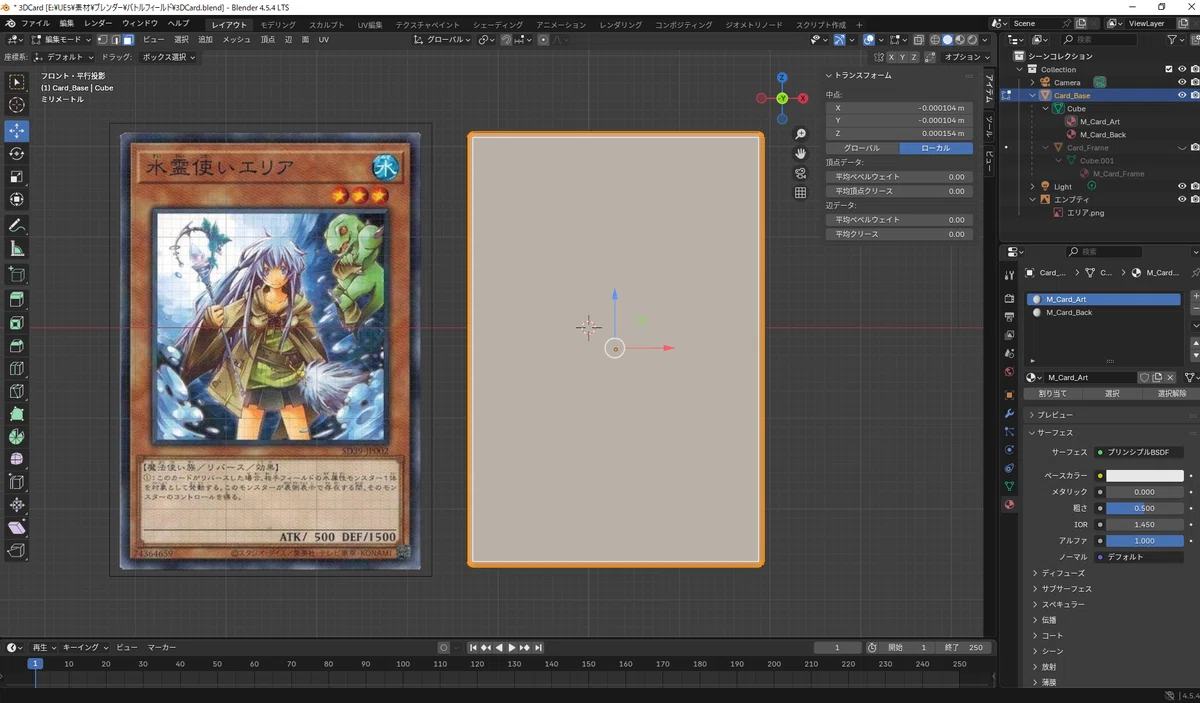
Task: Click 割り当て assign button
Action: 1053,393
